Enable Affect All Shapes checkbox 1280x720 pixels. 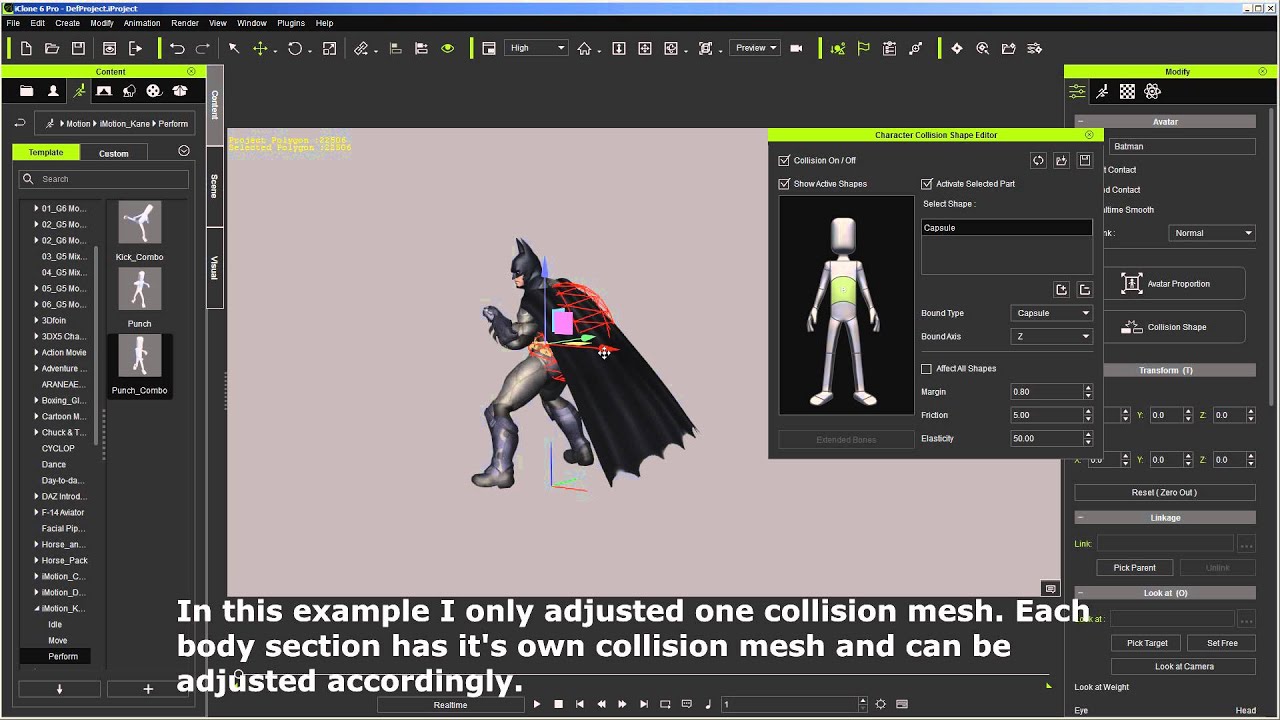[x=926, y=369]
